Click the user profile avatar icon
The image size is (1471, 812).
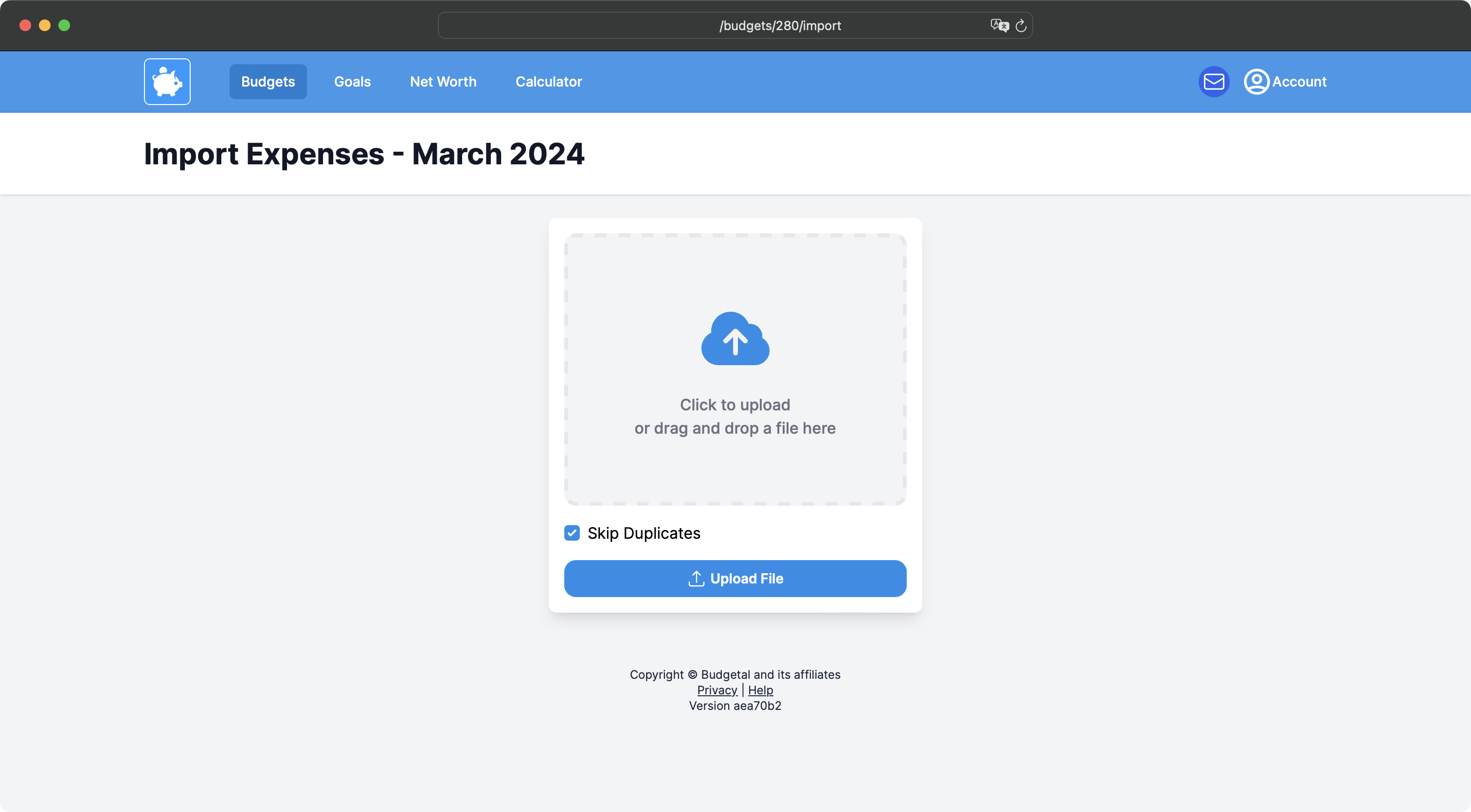tap(1256, 82)
